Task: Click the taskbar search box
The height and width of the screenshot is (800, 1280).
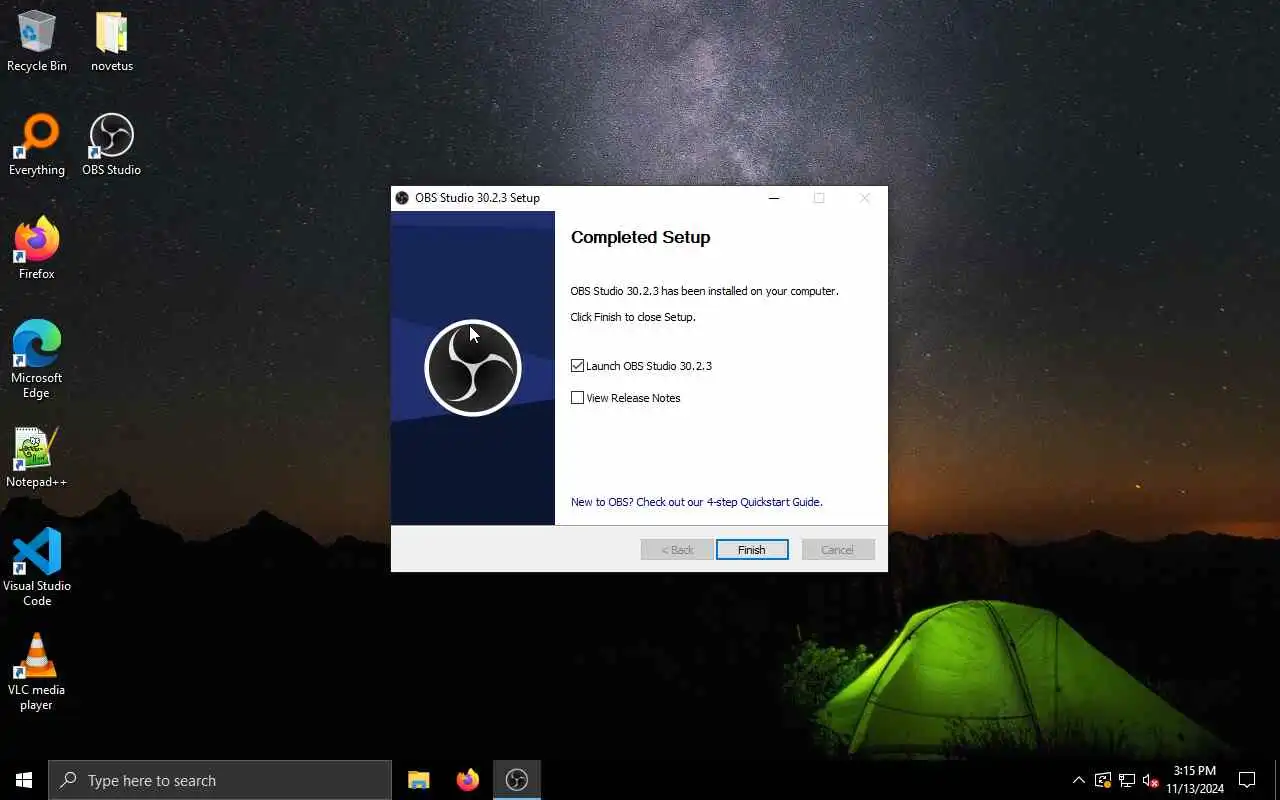Action: (220, 780)
